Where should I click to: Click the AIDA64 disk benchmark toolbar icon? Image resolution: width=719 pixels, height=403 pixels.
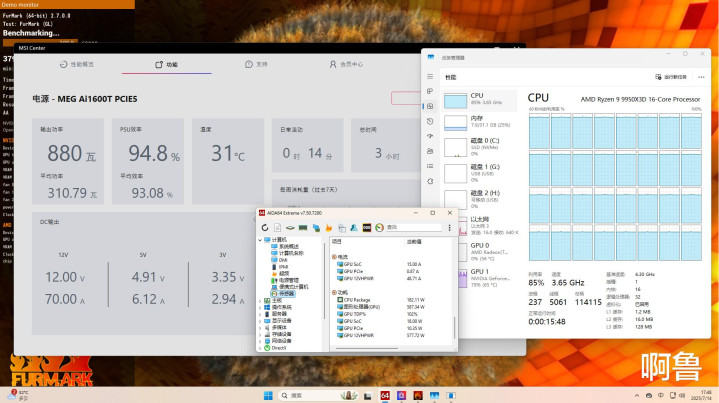tap(290, 227)
